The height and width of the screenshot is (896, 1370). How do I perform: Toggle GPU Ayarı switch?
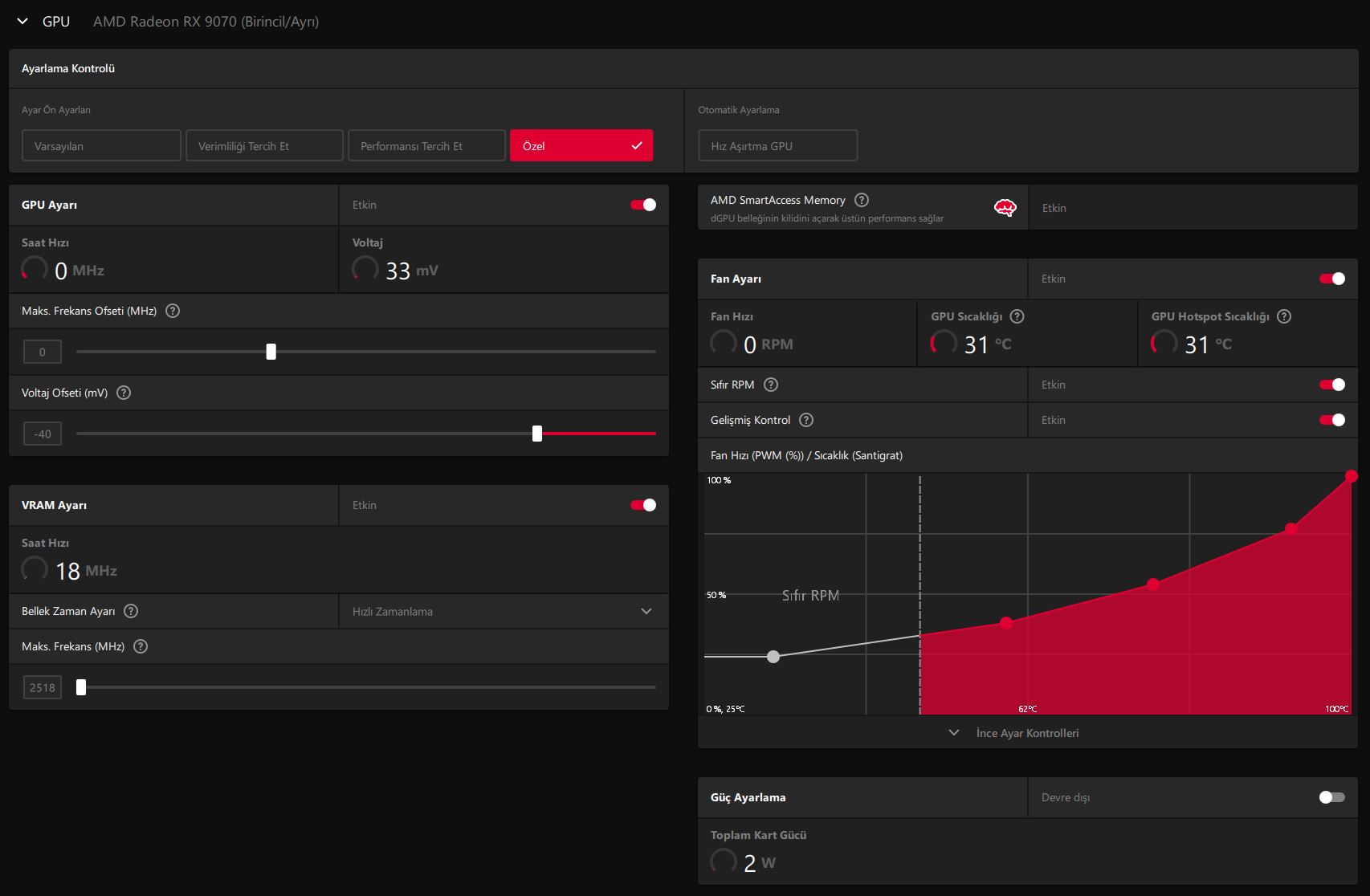tap(643, 205)
